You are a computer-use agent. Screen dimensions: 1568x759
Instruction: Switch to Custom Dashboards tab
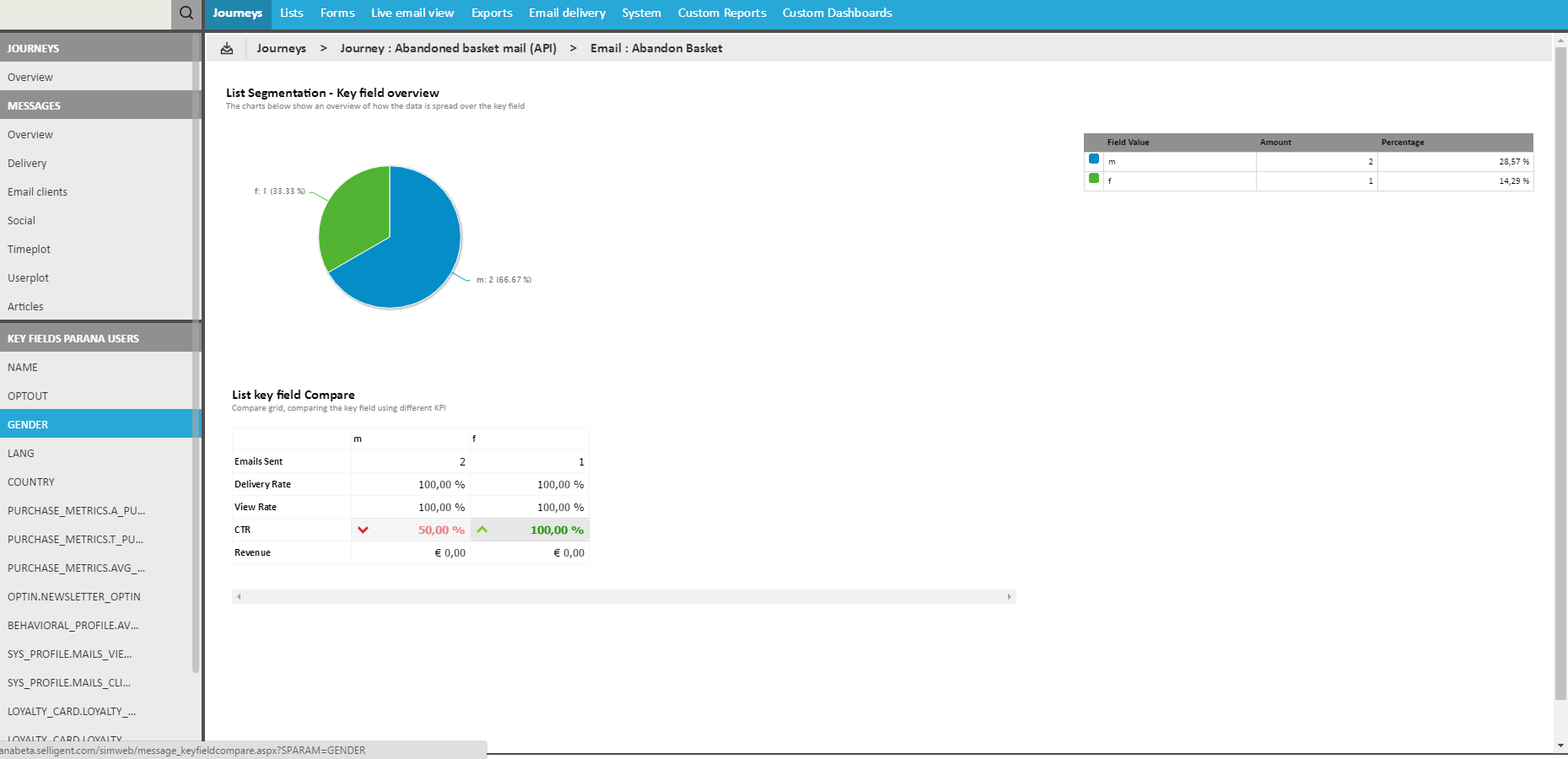pyautogui.click(x=837, y=13)
